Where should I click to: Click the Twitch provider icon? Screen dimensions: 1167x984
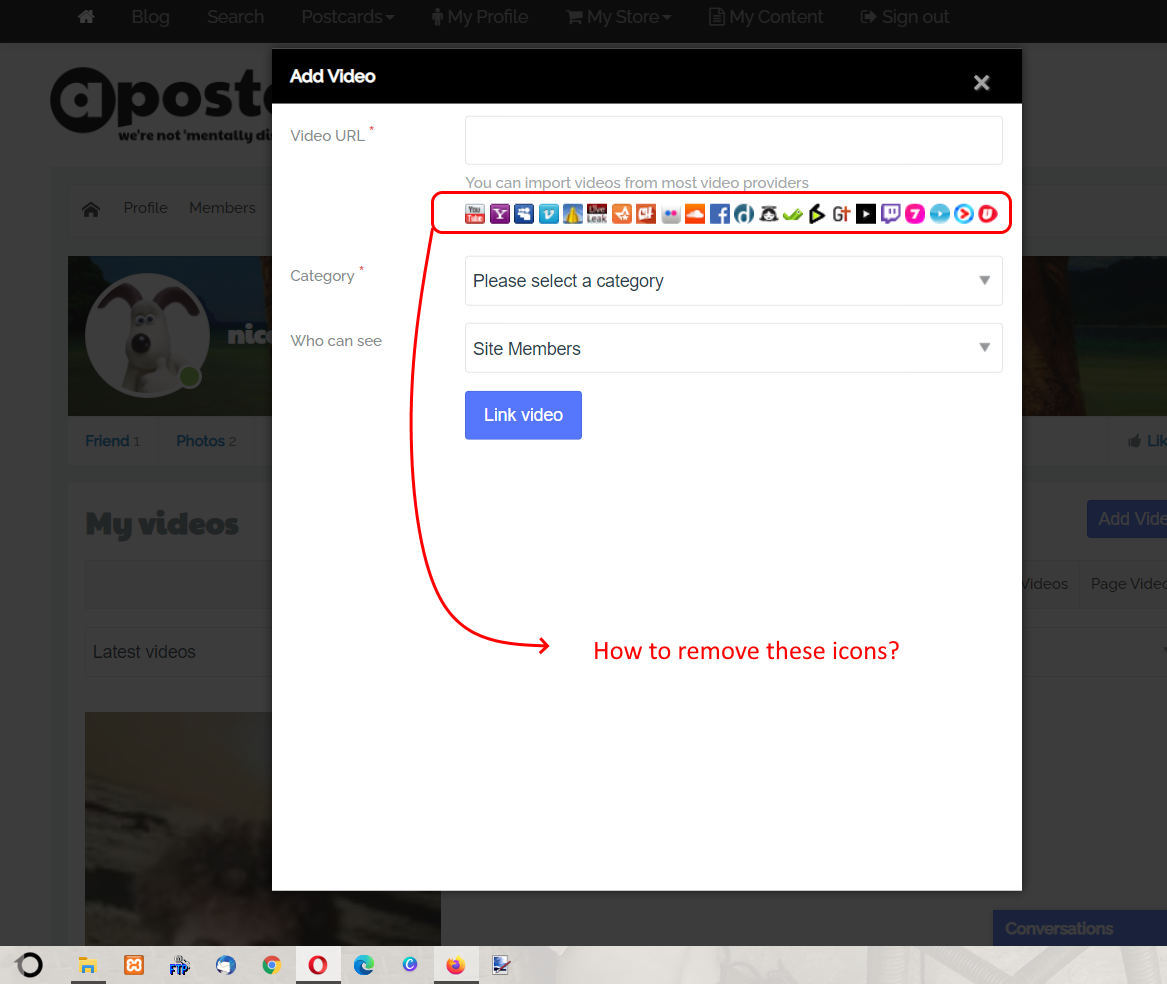890,214
